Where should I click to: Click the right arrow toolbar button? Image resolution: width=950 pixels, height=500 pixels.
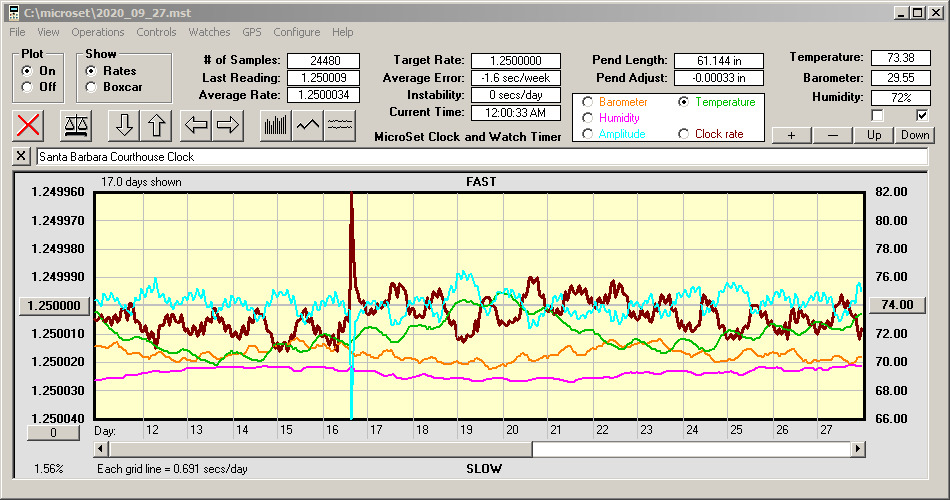[228, 125]
